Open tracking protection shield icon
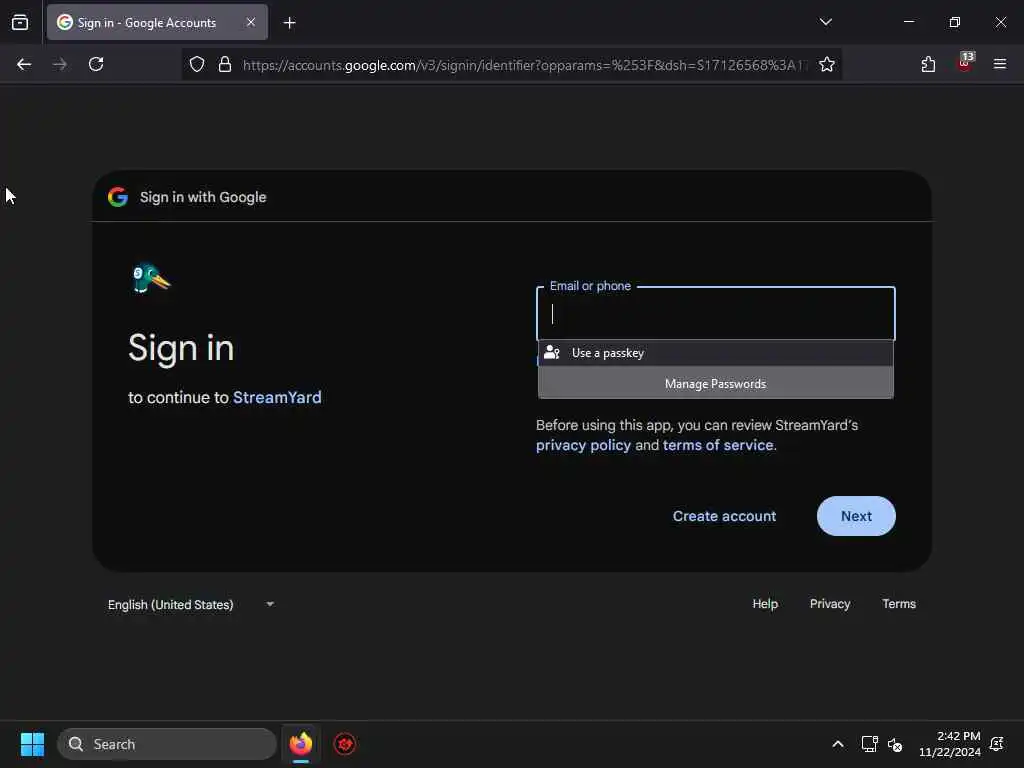1024x768 pixels. click(x=197, y=64)
